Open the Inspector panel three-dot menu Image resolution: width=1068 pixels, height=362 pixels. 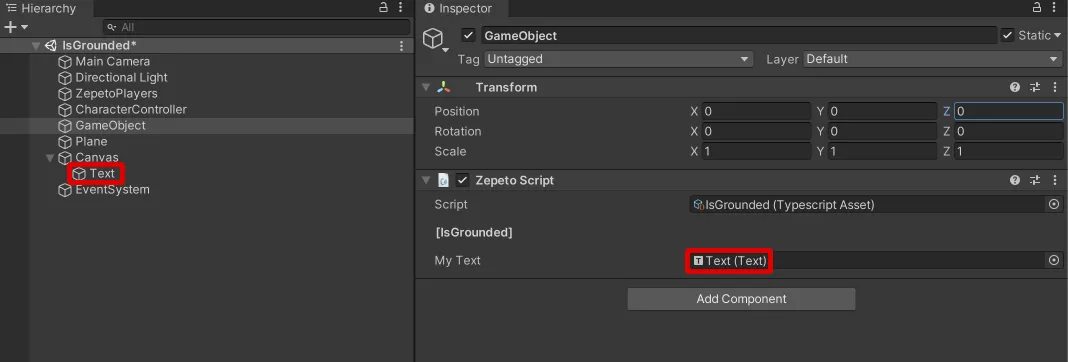[x=1054, y=7]
